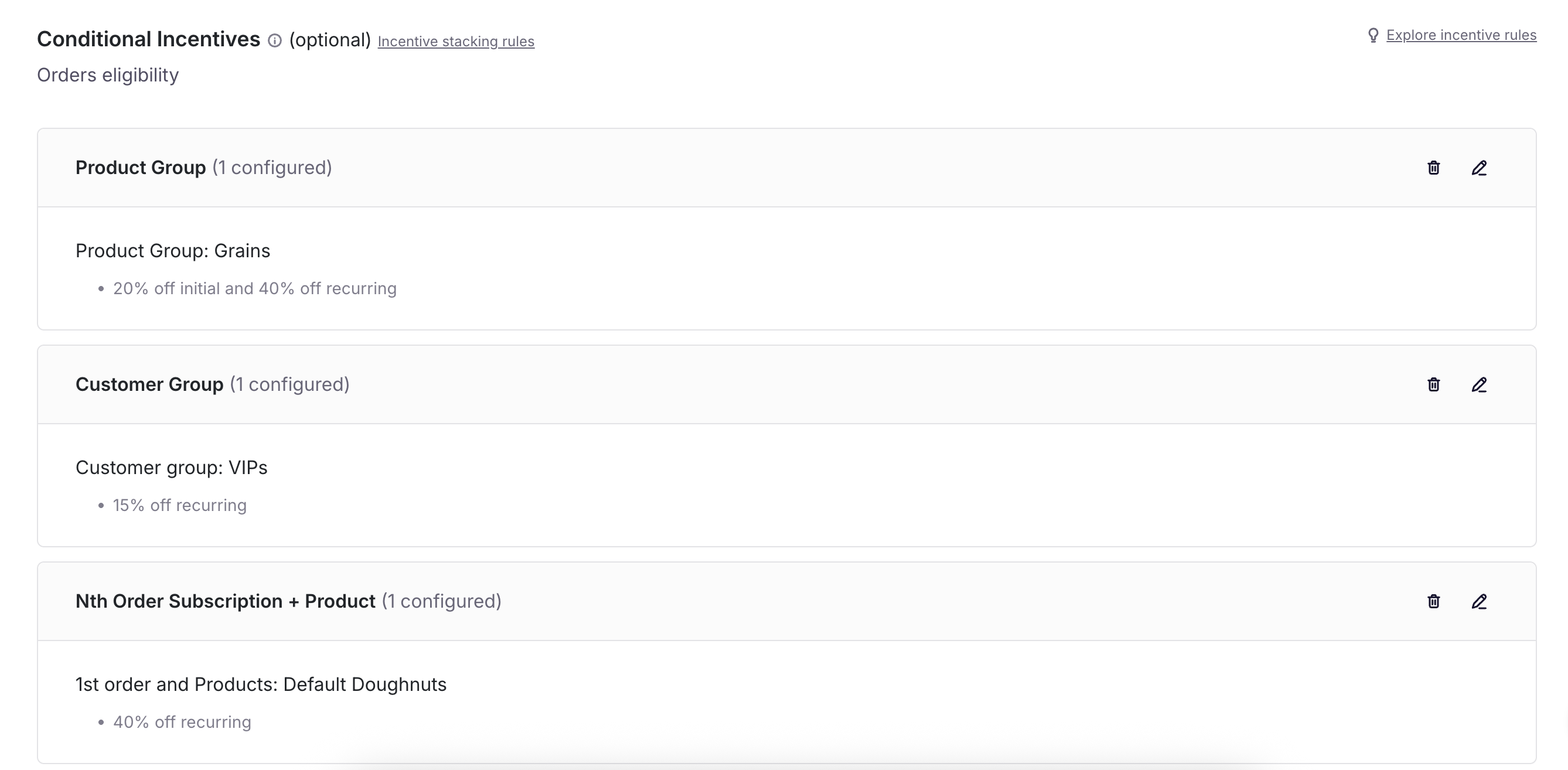Click the info icon beside Conditional Incentives
The image size is (1568, 770).
[x=275, y=41]
